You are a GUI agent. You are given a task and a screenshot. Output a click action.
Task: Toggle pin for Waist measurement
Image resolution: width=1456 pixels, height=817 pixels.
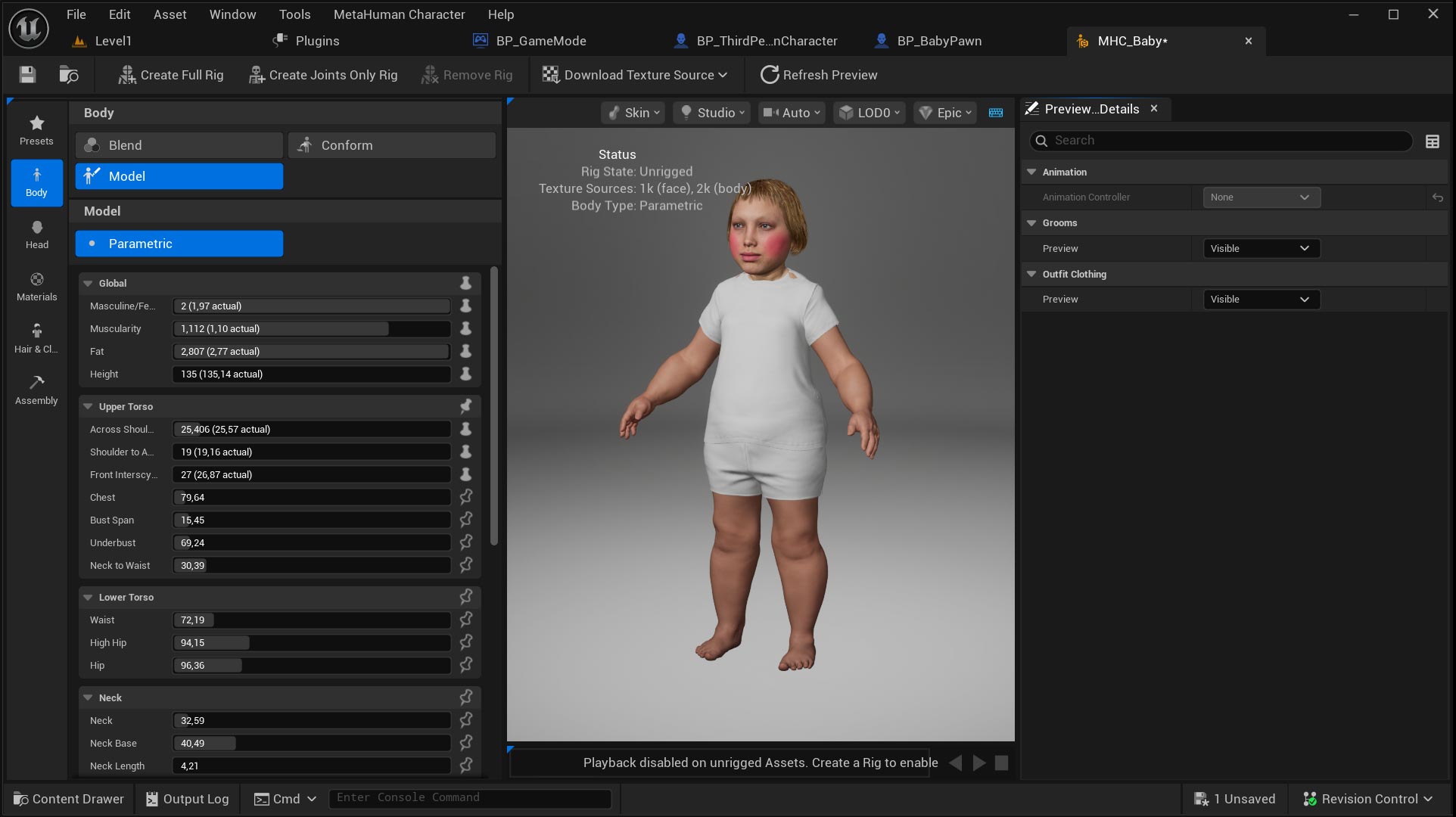tap(466, 620)
